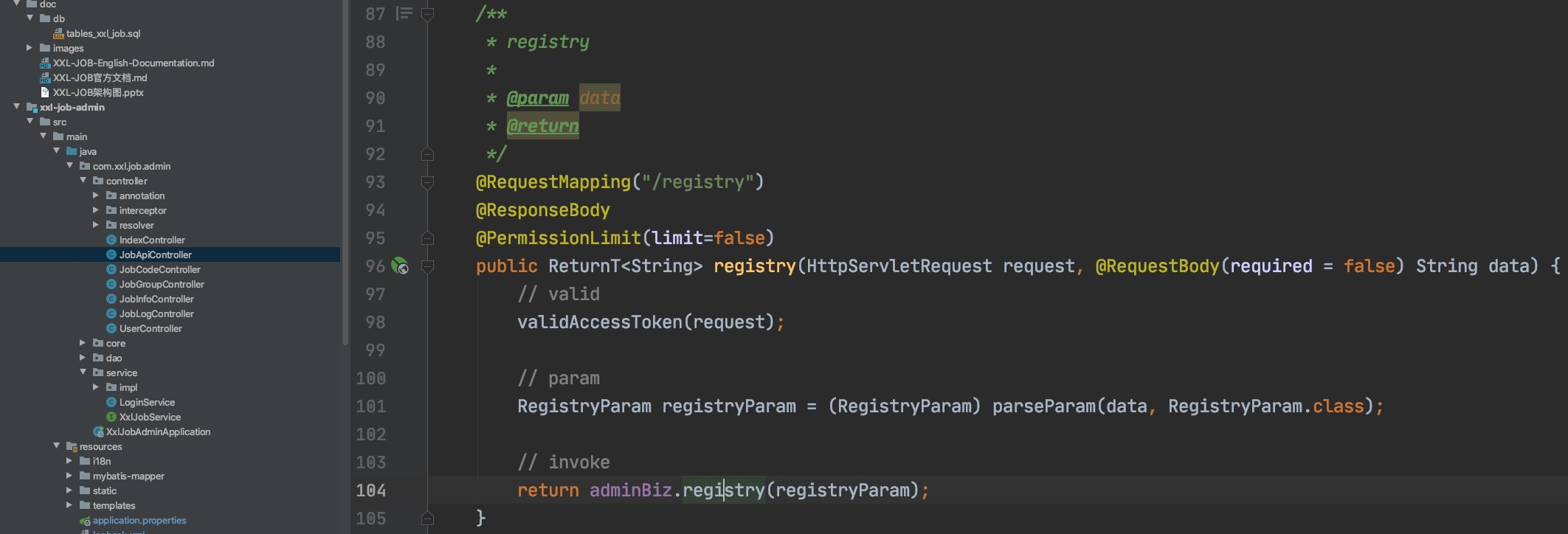The image size is (1568, 534).
Task: Open the application.properties file
Action: (139, 520)
